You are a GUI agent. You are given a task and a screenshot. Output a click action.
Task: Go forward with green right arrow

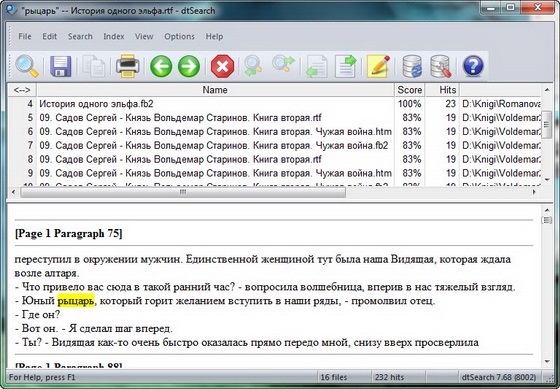[x=189, y=66]
